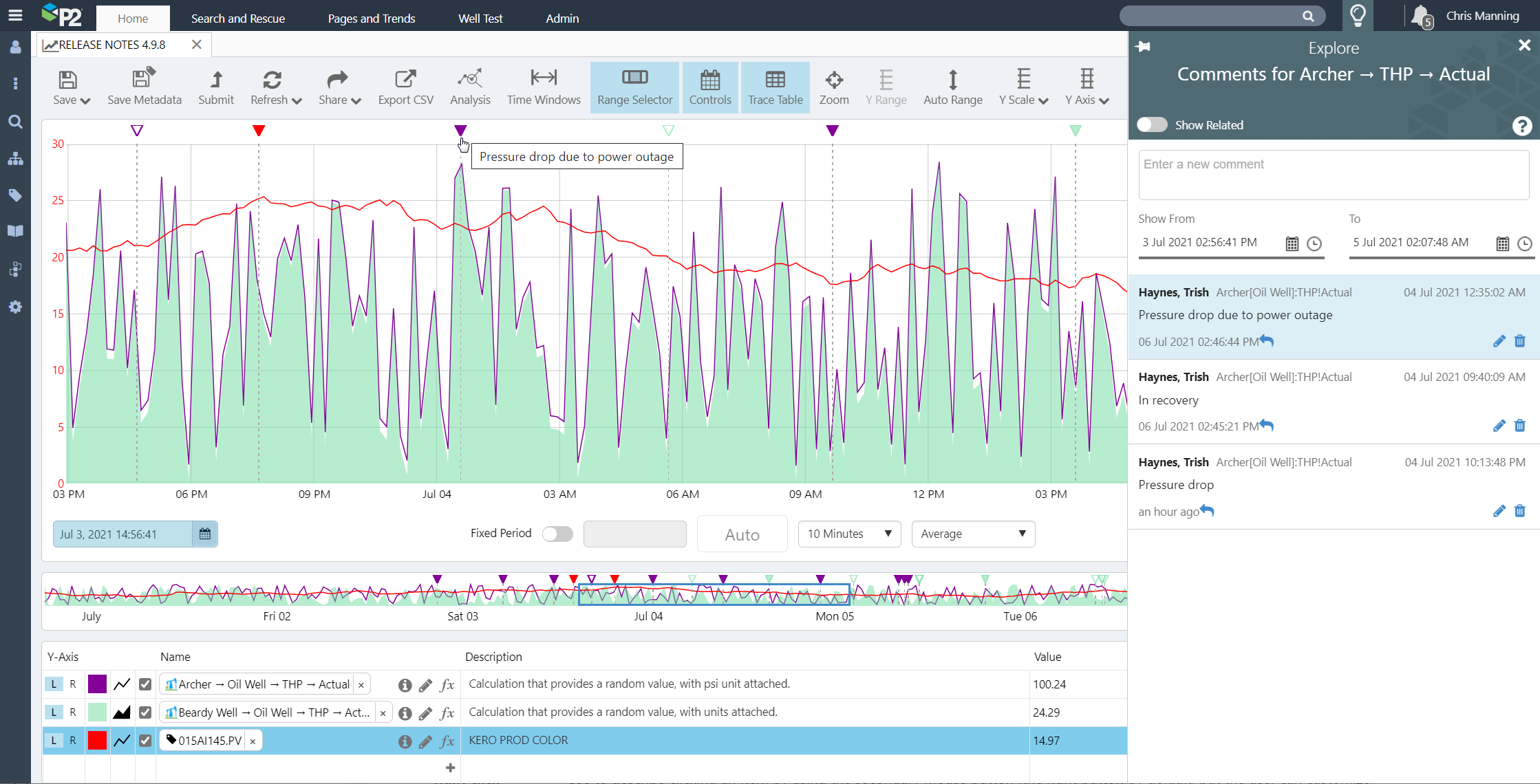Activate the Zoom tool
This screenshot has height=784, width=1540.
[x=833, y=87]
